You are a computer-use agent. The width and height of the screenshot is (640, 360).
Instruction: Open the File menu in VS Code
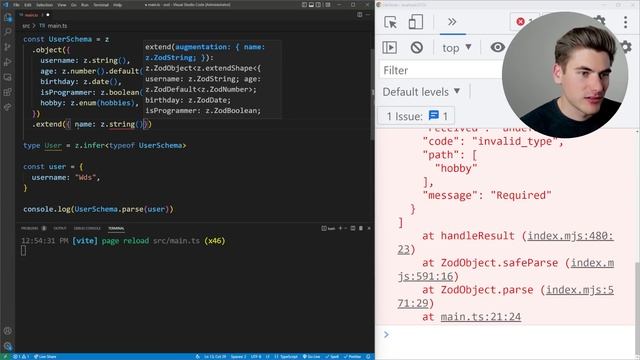coord(16,5)
